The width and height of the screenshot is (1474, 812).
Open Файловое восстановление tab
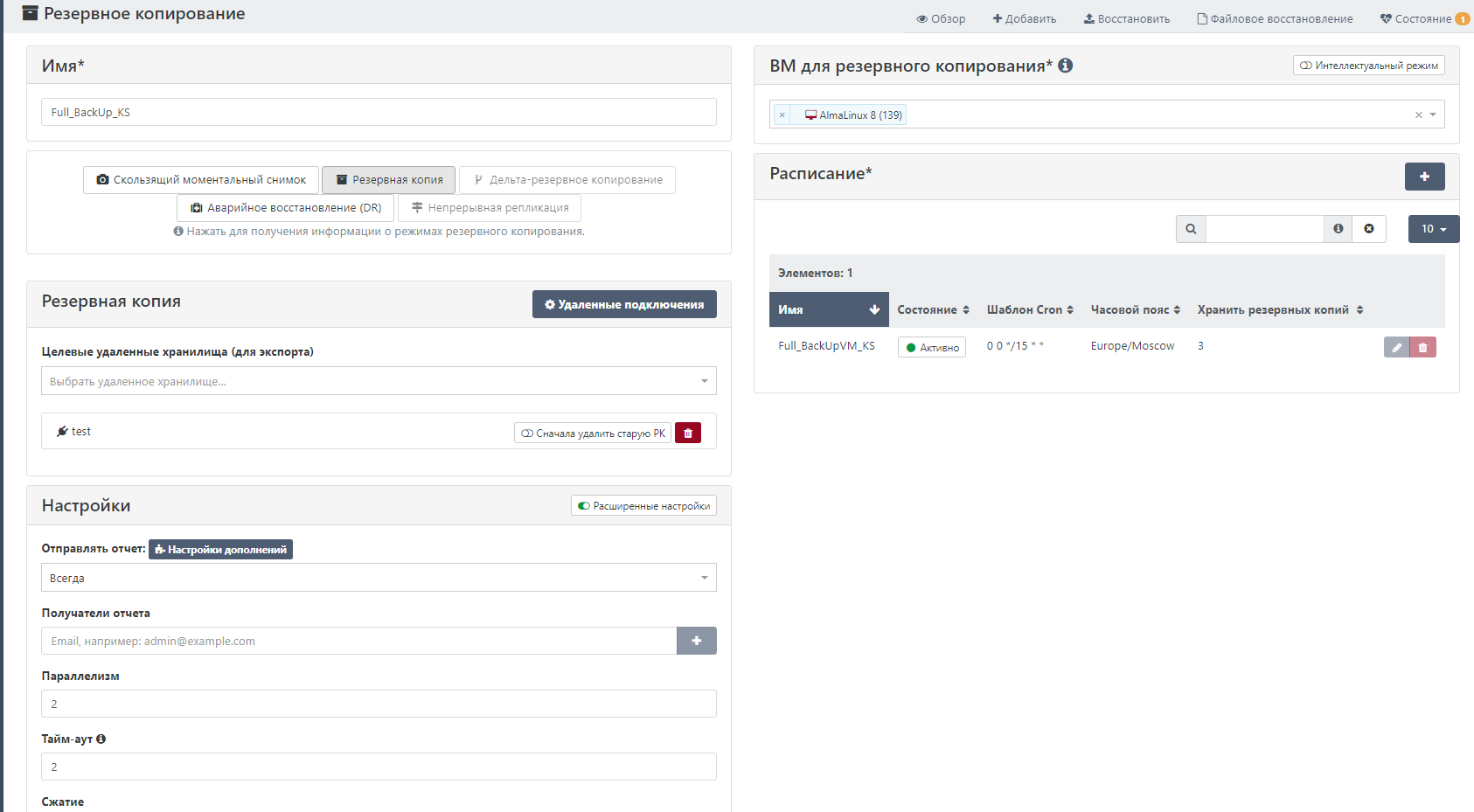pos(1275,18)
